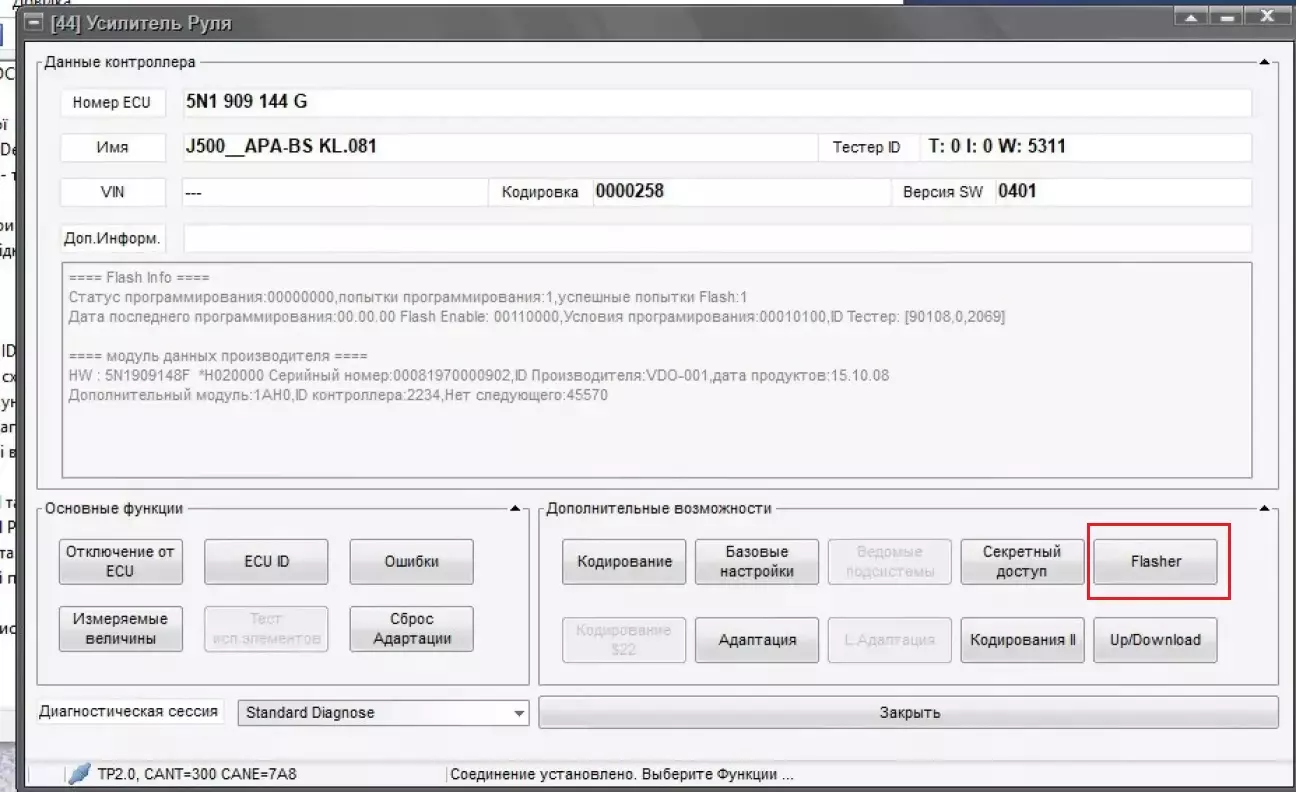Collapse the Данные контроллера section
The image size is (1296, 792).
(x=1264, y=63)
